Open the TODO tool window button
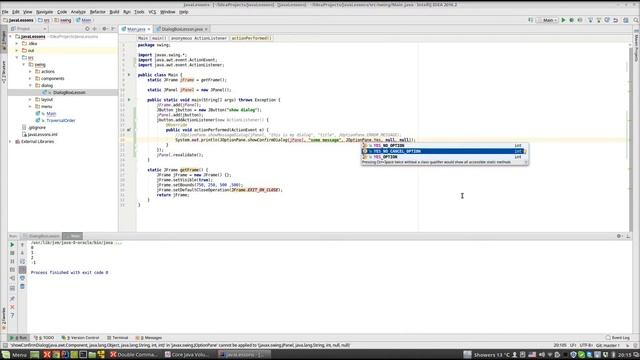Image resolution: width=640 pixels, height=360 pixels. click(44, 338)
